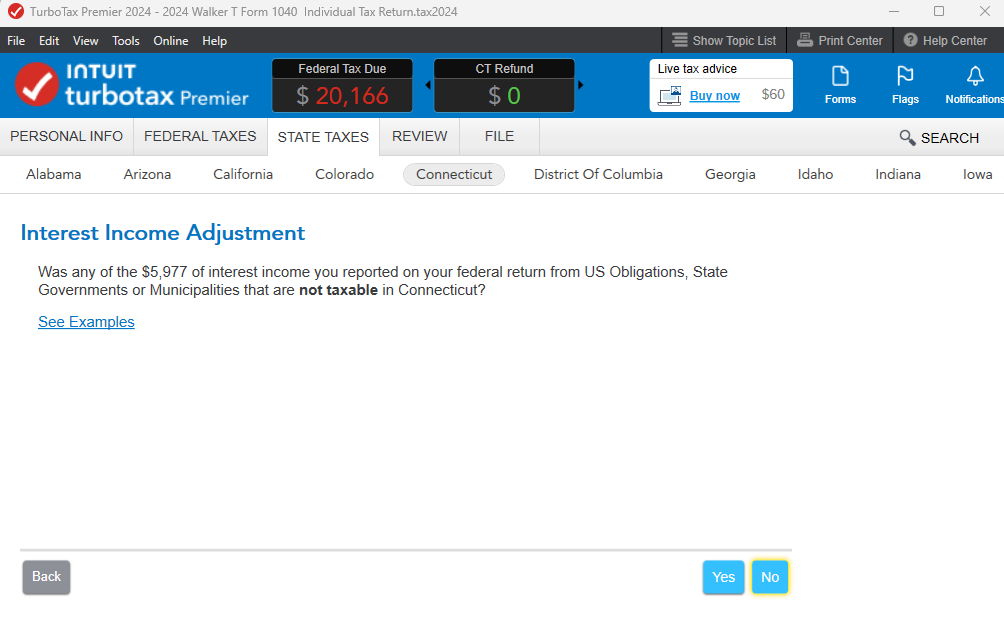Open Show Topic List
Image resolution: width=1004 pixels, height=622 pixels.
pos(724,41)
